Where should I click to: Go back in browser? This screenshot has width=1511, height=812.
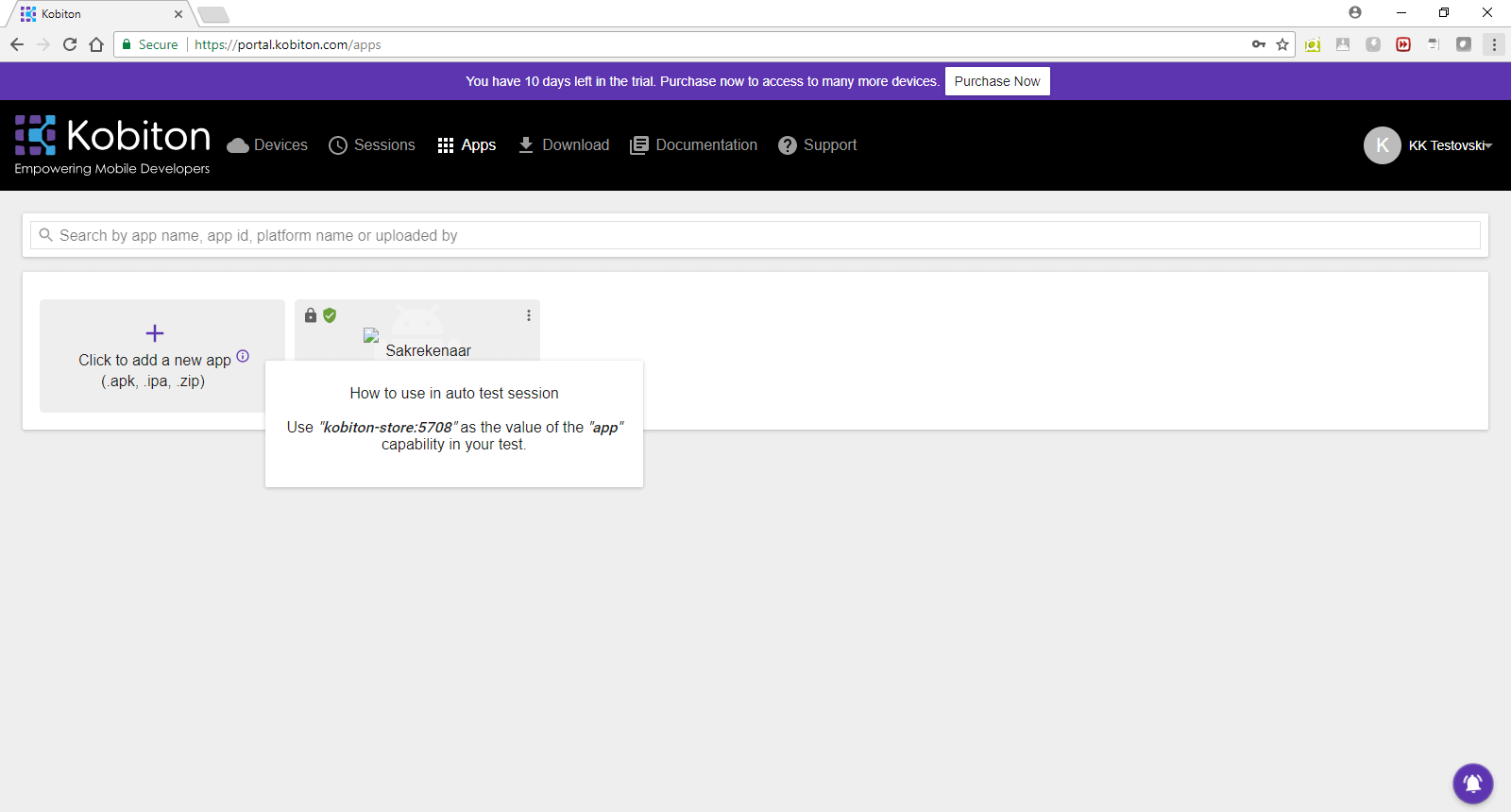tap(17, 44)
